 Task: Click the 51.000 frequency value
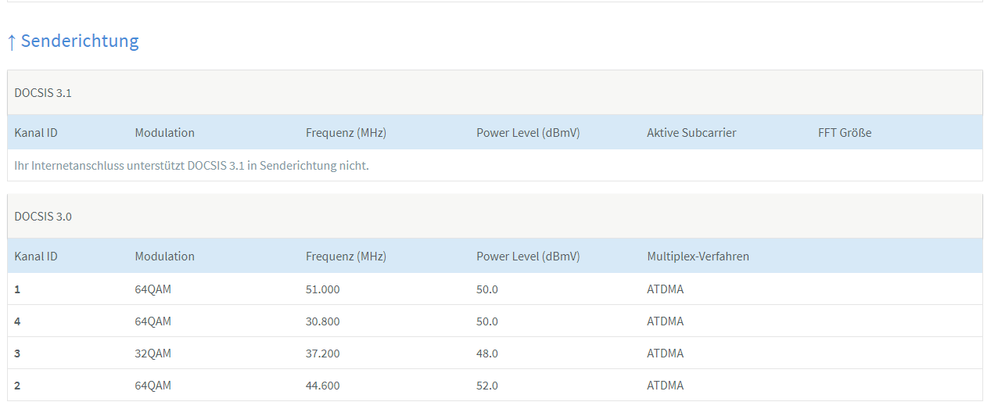323,289
